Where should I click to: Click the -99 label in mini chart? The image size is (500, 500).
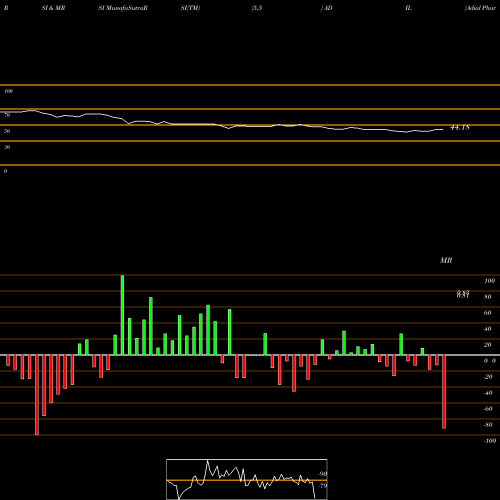pyautogui.click(x=322, y=474)
